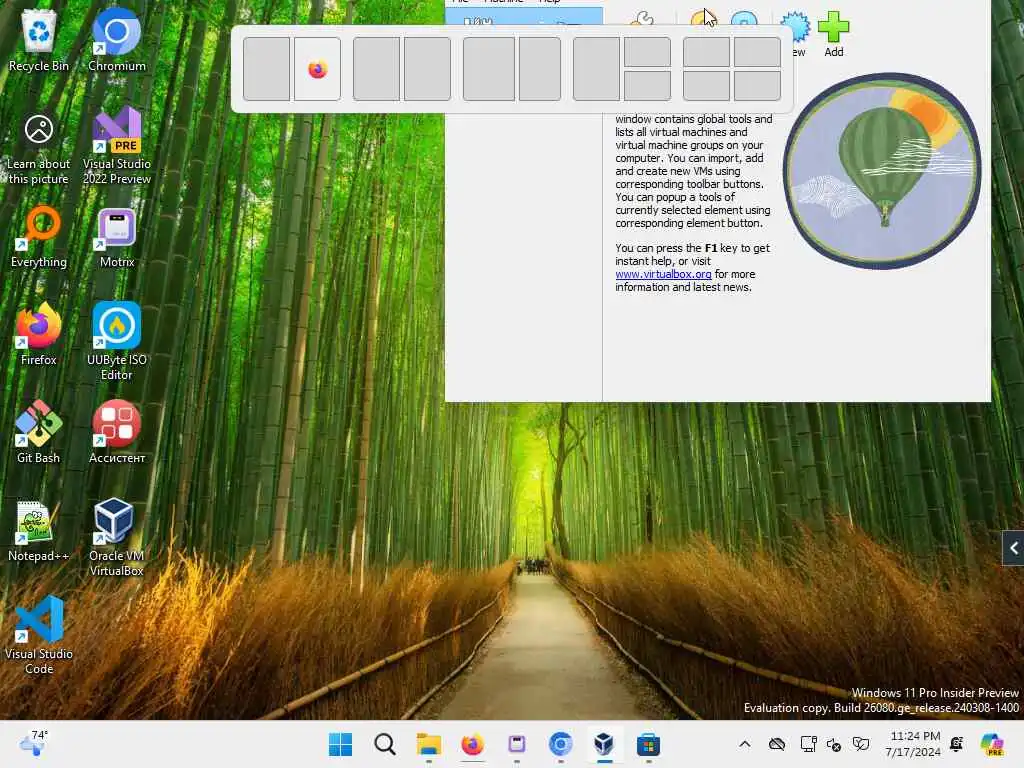Click the muted volume tray icon
The height and width of the screenshot is (768, 1024).
834,744
